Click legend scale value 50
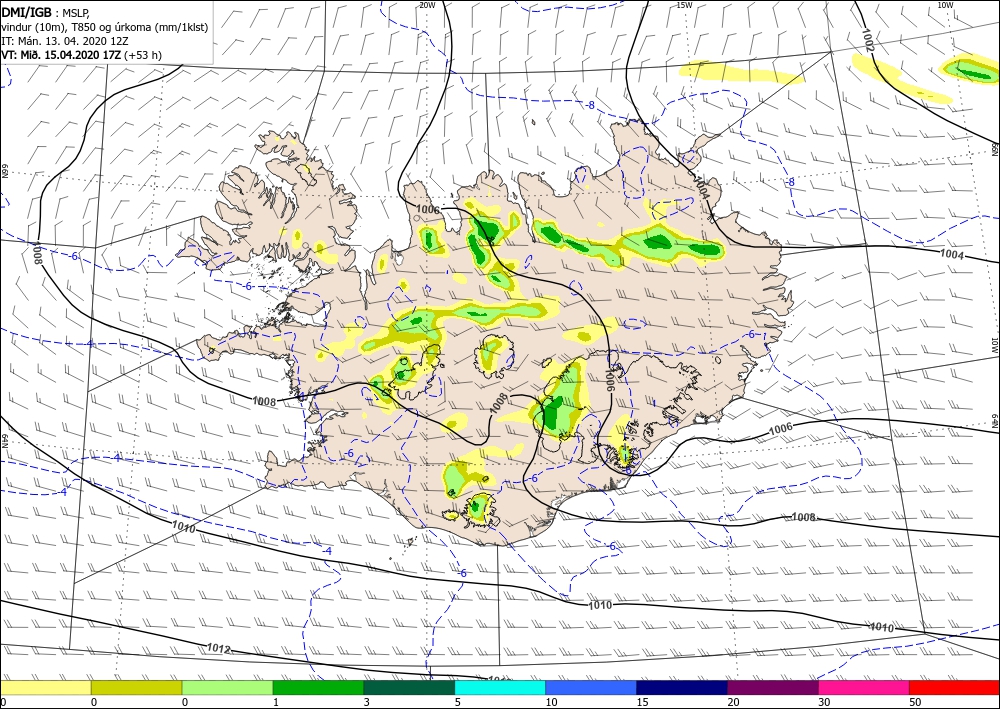The width and height of the screenshot is (1000, 709). pyautogui.click(x=915, y=702)
